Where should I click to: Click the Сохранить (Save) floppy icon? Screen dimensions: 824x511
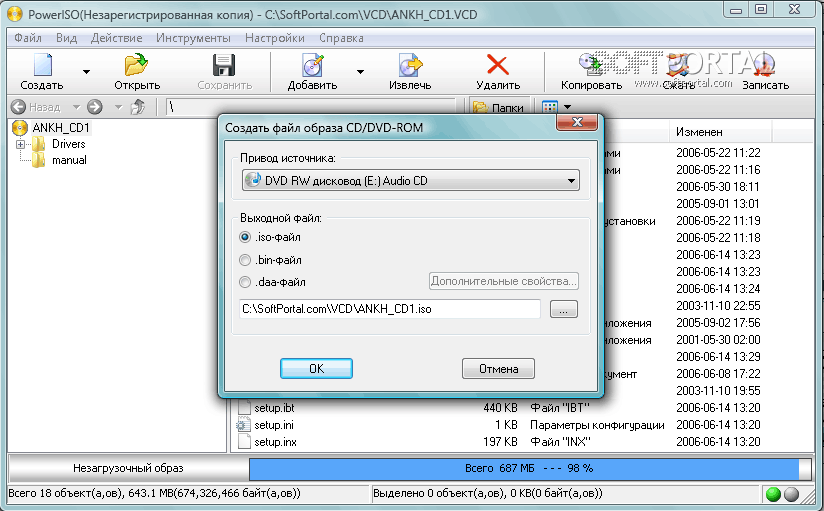click(224, 65)
